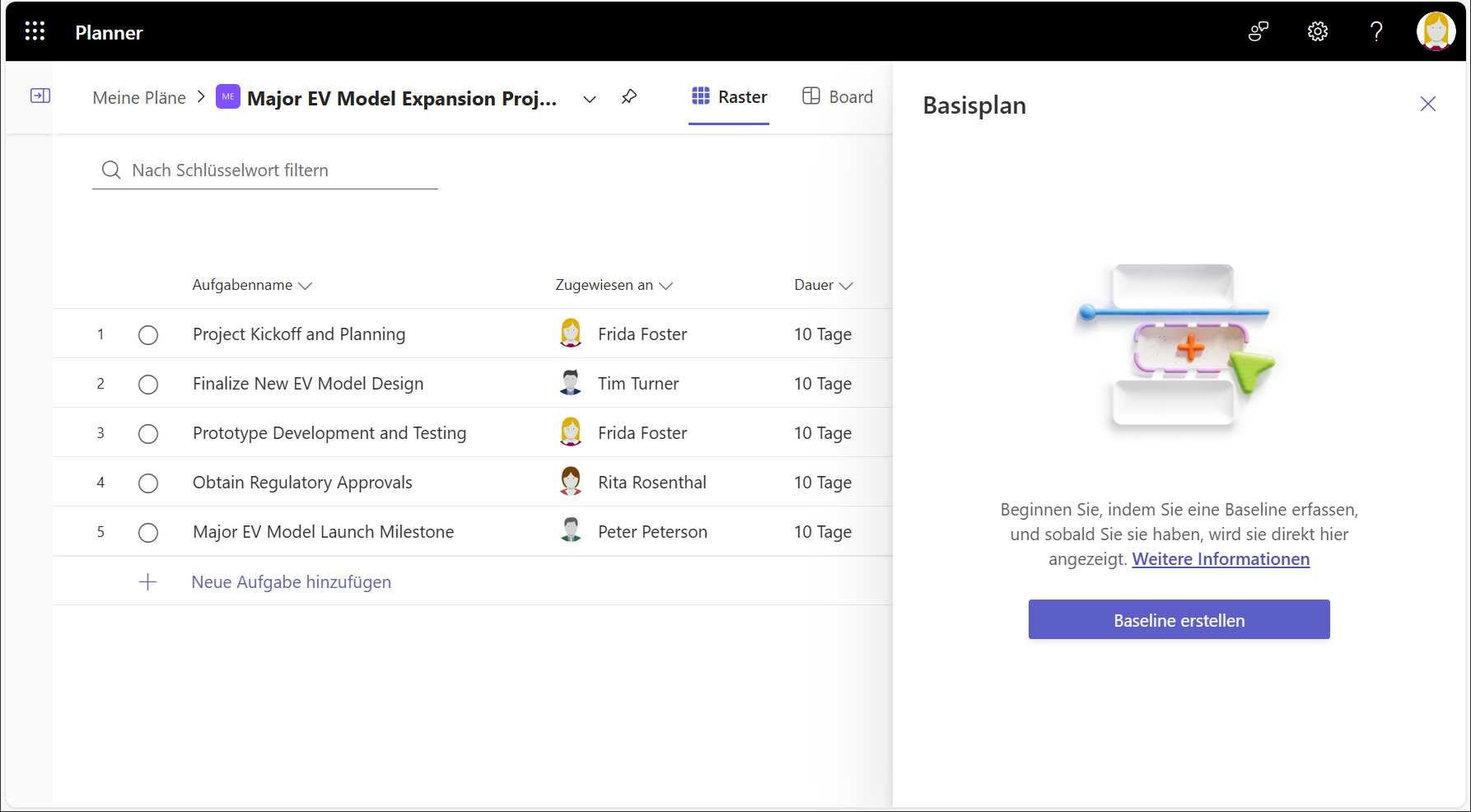Image resolution: width=1471 pixels, height=812 pixels.
Task: Open task Project Kickoff and Planning
Action: pos(299,334)
